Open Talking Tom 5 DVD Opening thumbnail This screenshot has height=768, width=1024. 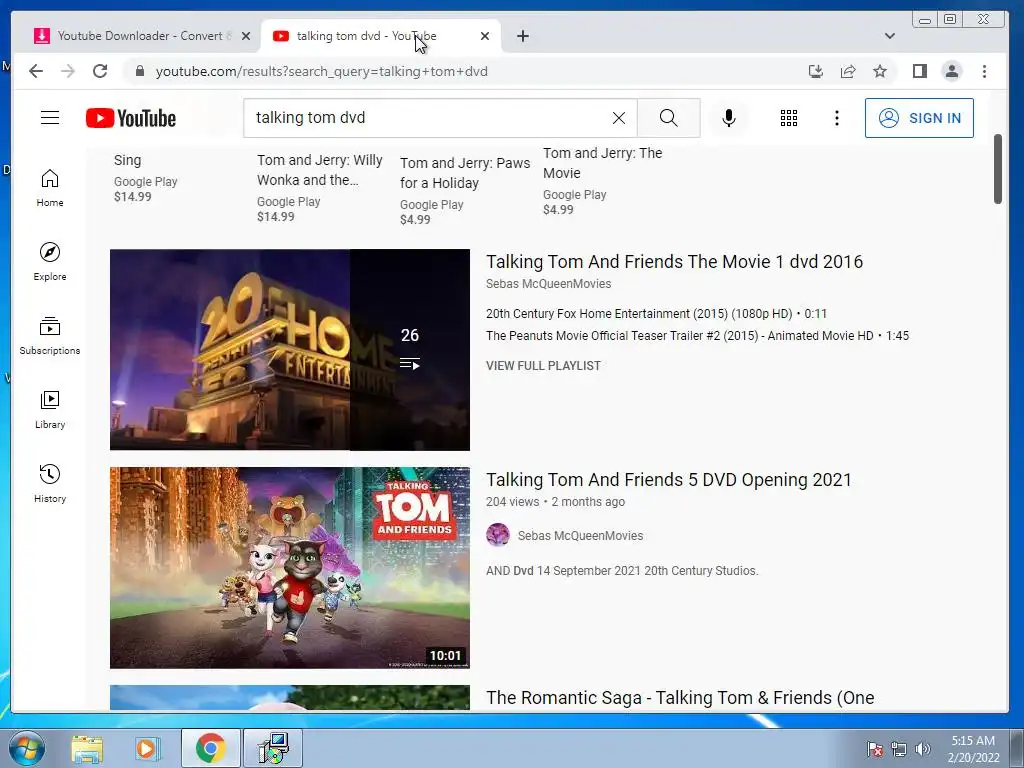click(289, 568)
